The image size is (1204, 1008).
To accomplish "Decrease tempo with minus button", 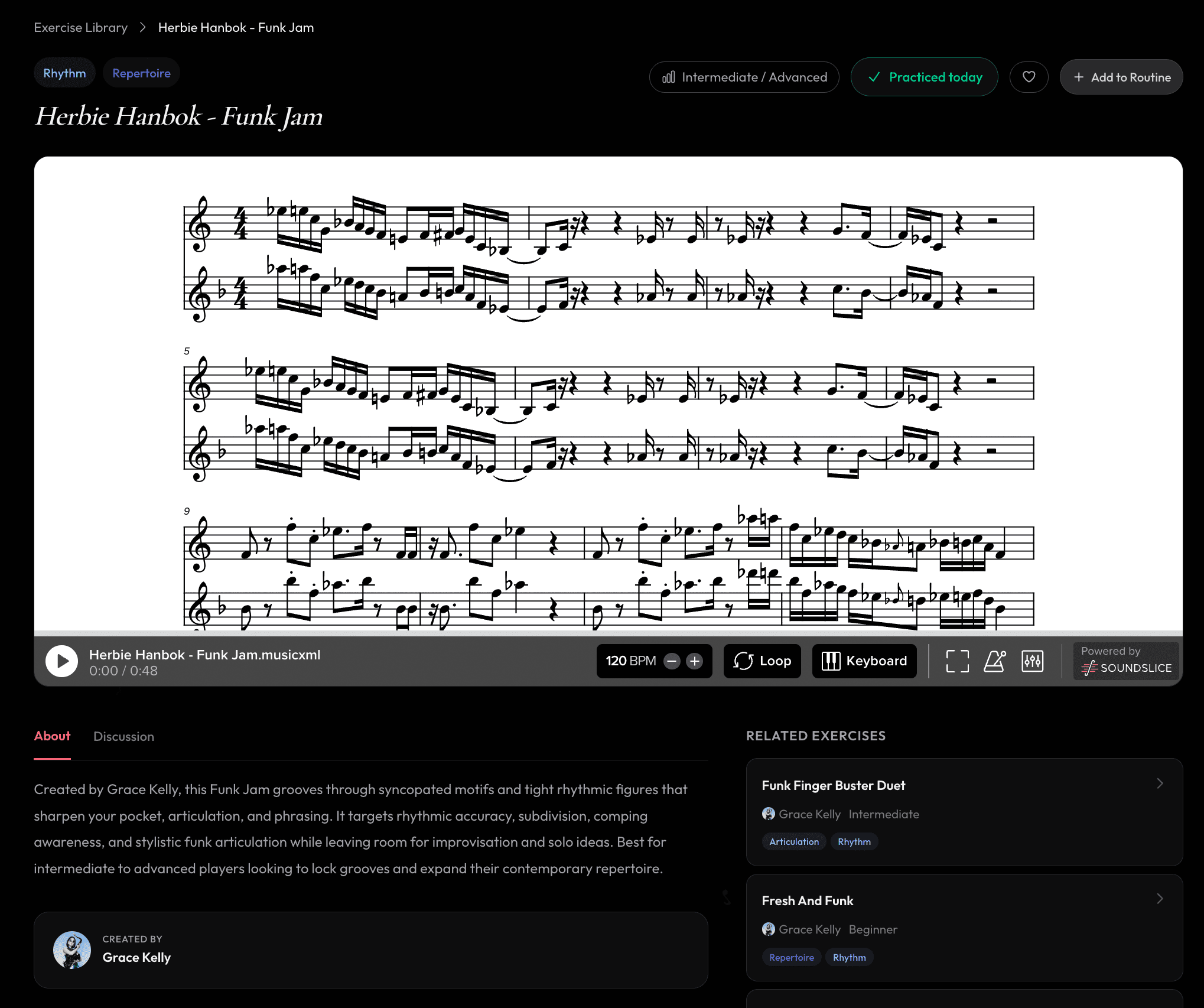I will (x=672, y=661).
